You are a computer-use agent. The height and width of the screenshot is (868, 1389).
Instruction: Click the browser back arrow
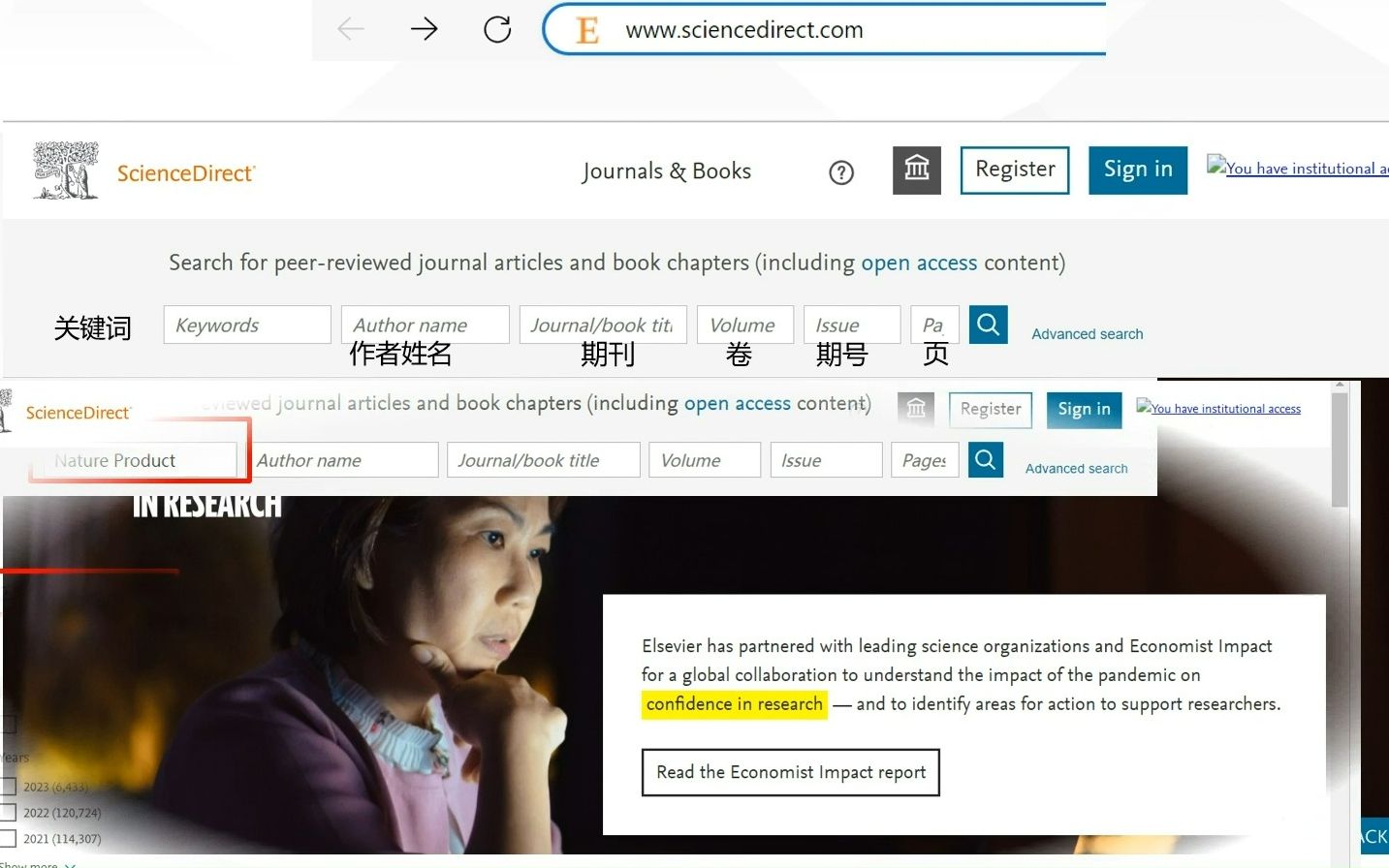point(350,29)
